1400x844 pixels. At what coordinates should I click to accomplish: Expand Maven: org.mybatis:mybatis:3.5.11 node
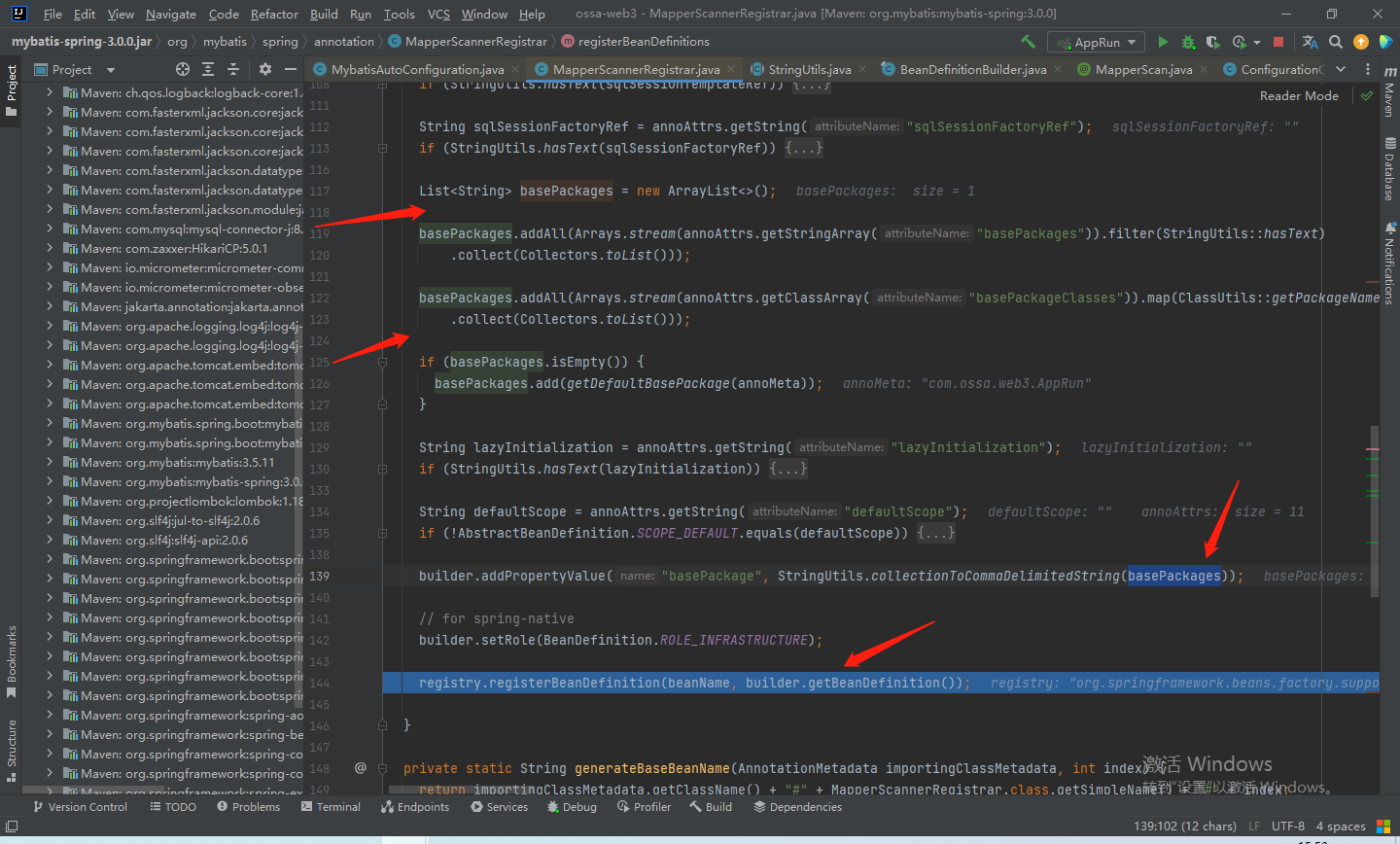[50, 462]
